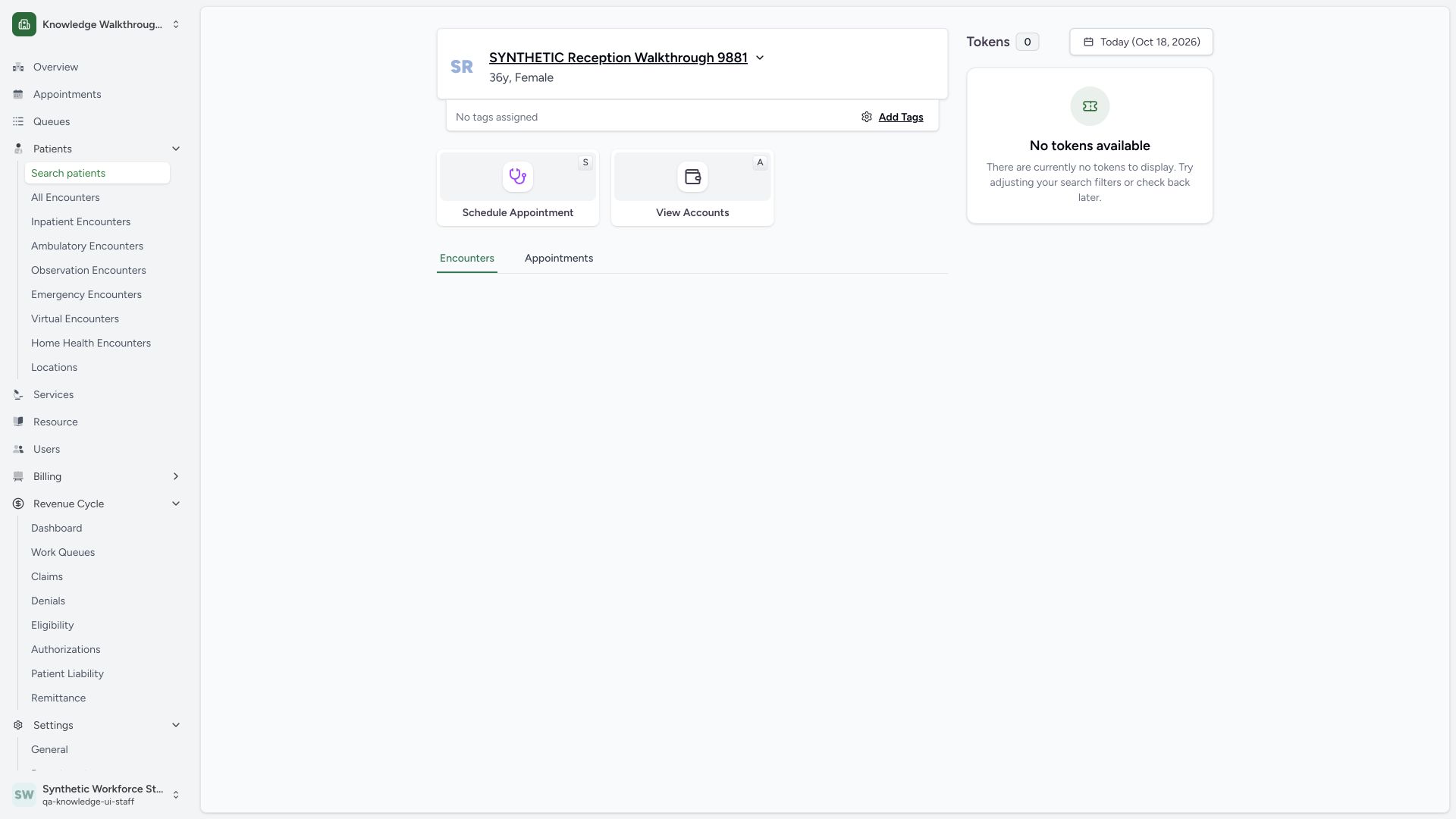Click the Users group icon
The height and width of the screenshot is (819, 1456).
pyautogui.click(x=18, y=449)
